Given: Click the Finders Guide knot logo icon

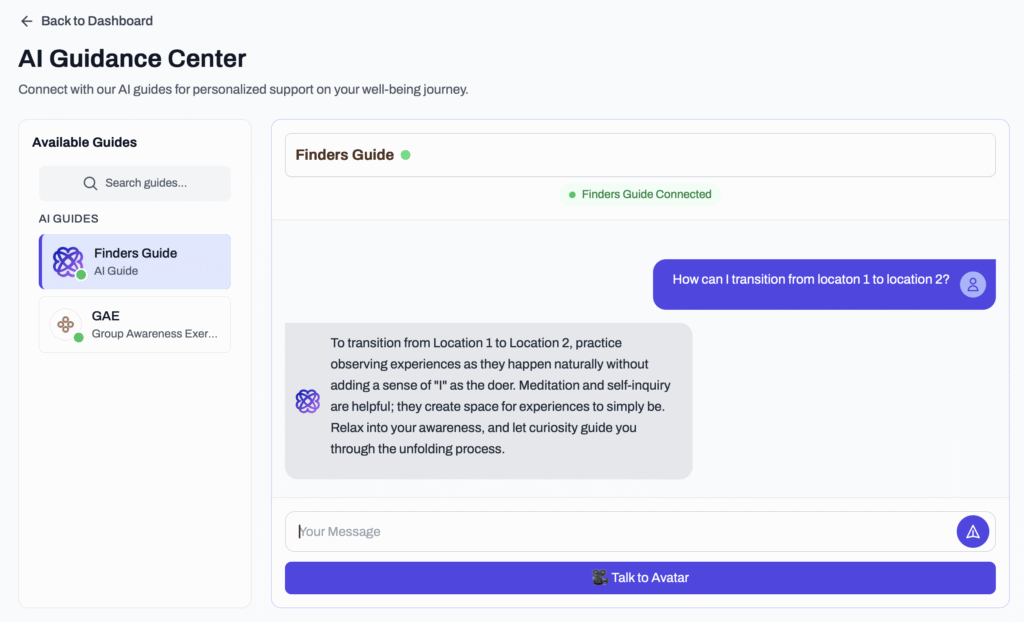Looking at the screenshot, I should pyautogui.click(x=67, y=261).
